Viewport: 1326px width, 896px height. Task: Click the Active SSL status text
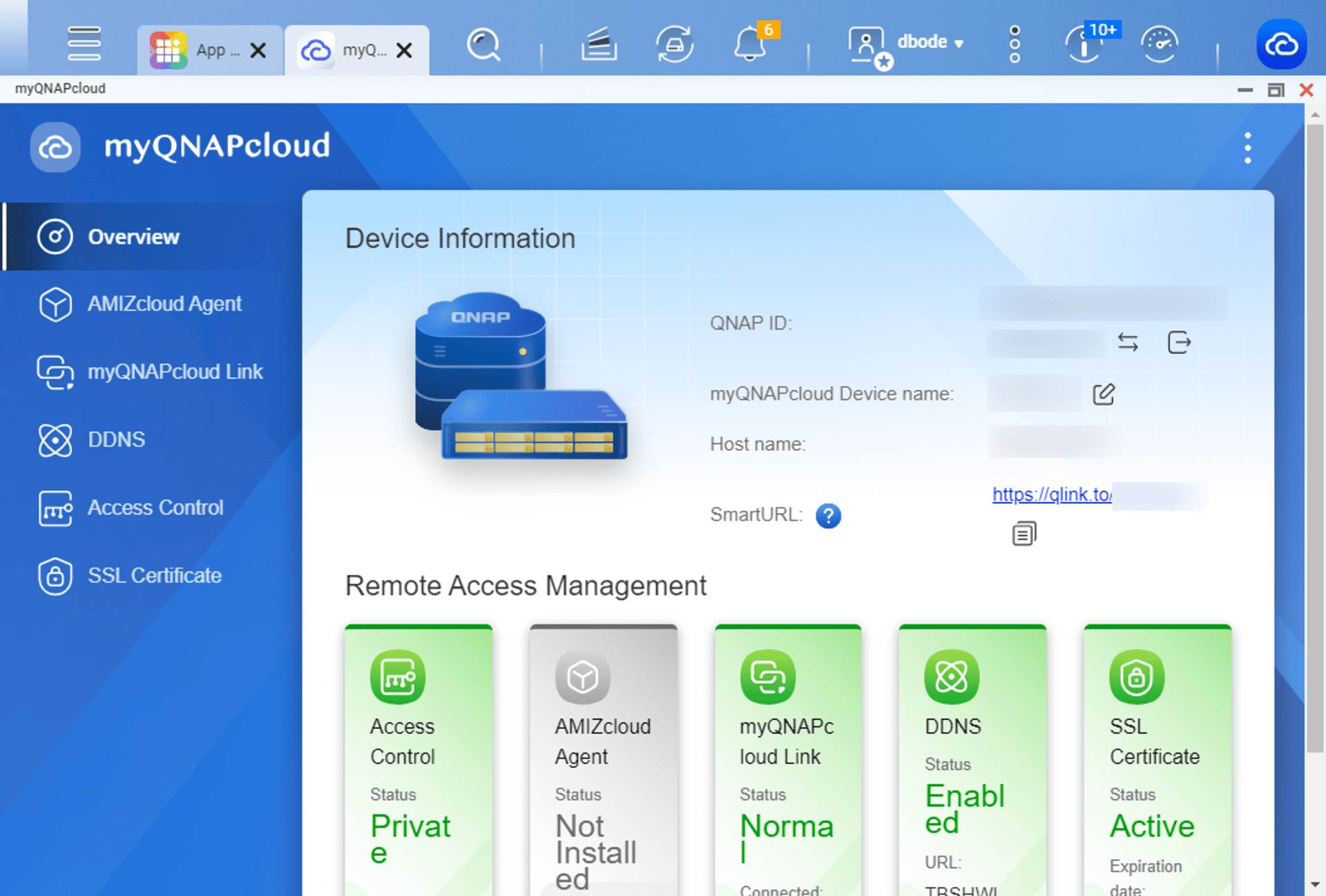point(1152,826)
